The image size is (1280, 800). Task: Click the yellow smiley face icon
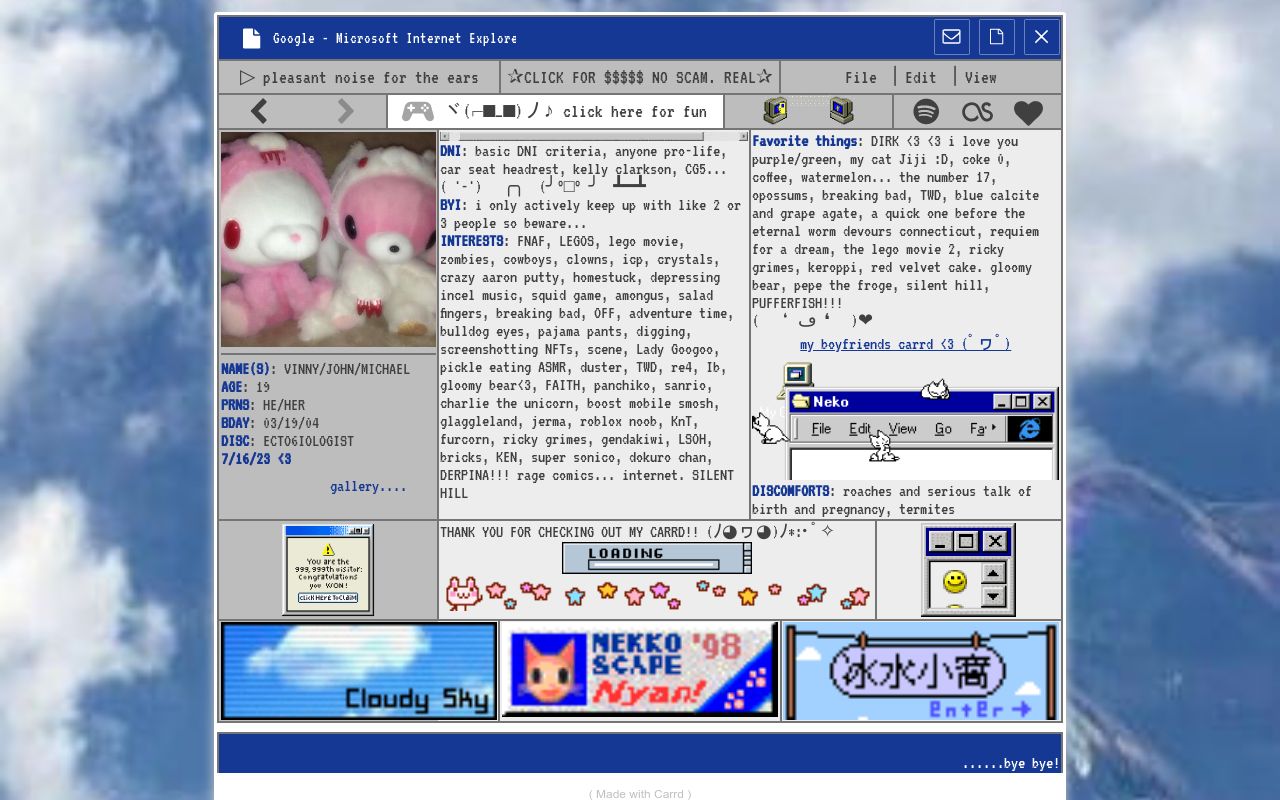[955, 581]
